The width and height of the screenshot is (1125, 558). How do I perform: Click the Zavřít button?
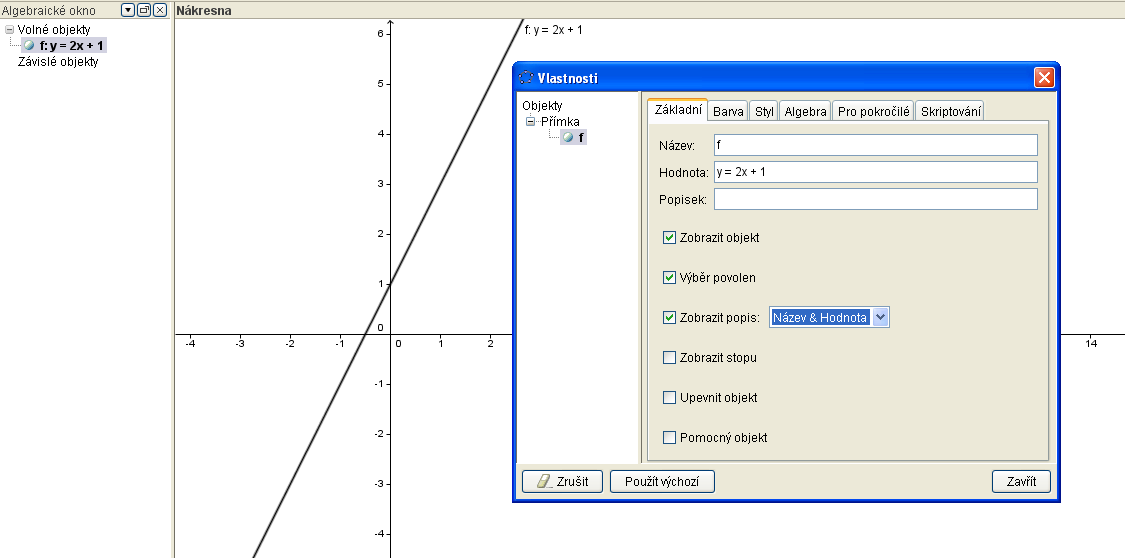tap(1021, 481)
